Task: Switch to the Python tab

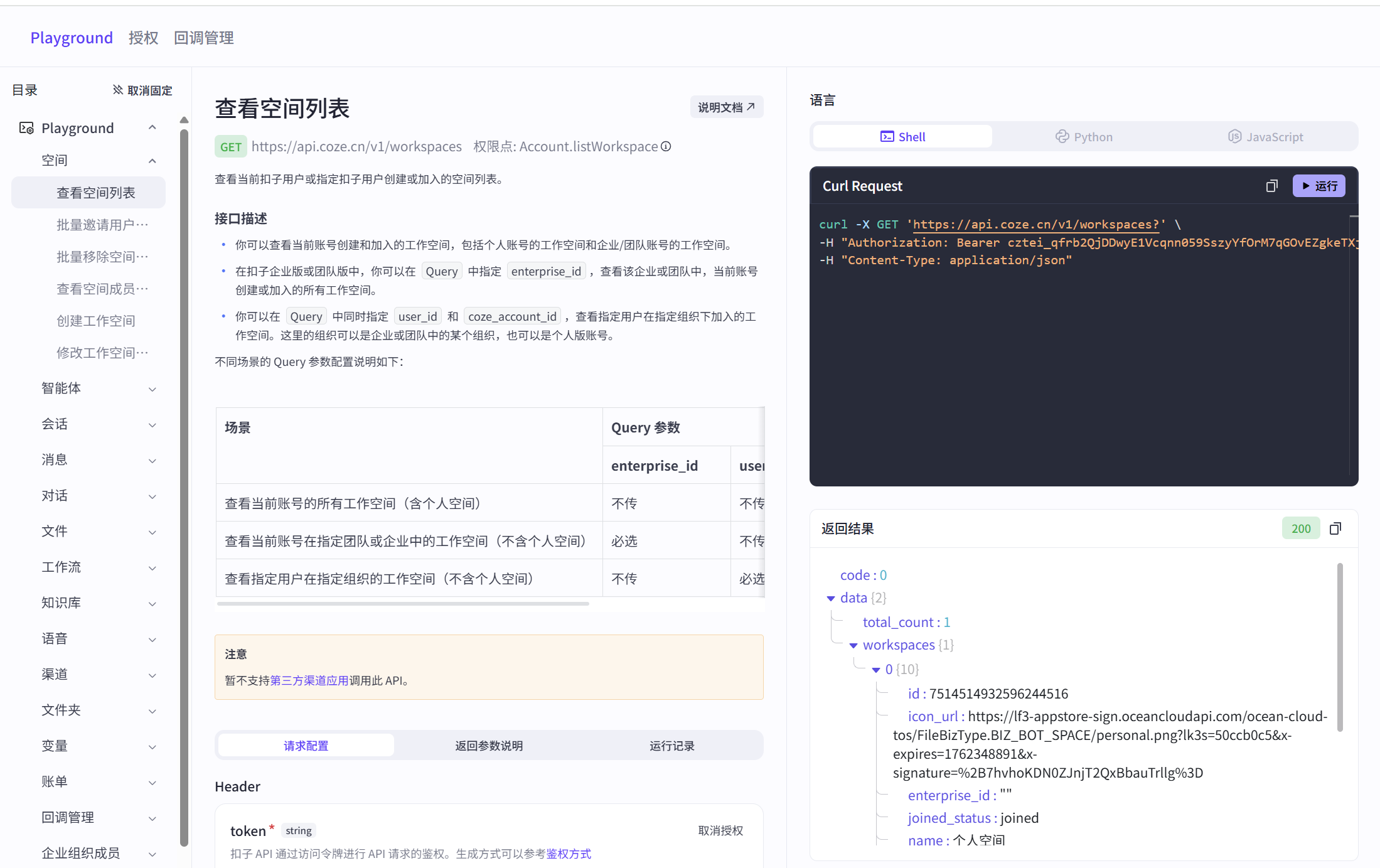Action: tap(1084, 136)
